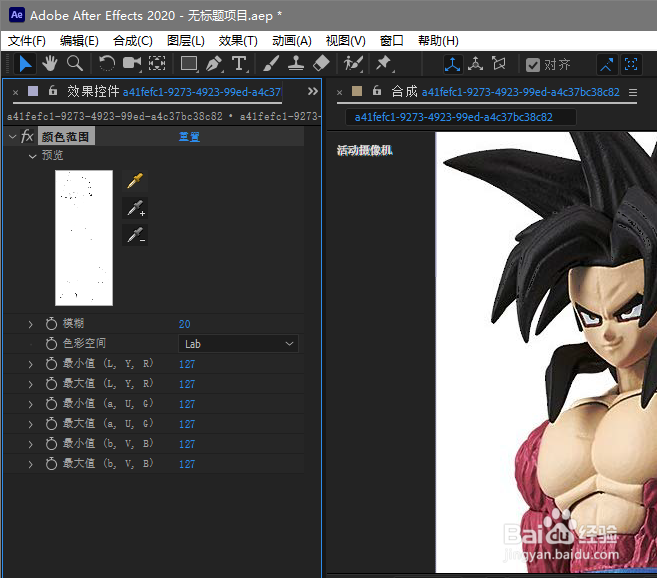The image size is (657, 578).
Task: Open the Composition panel menu icon
Action: [633, 92]
